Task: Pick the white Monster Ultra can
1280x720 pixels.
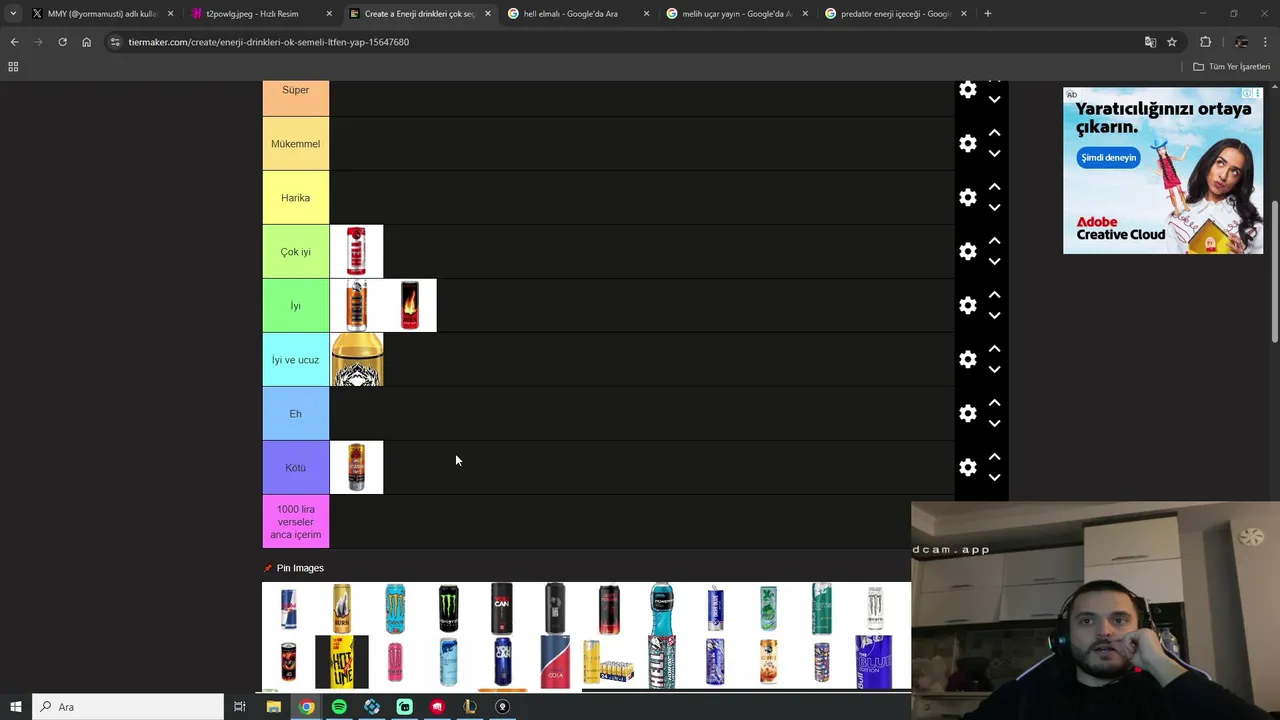Action: coord(874,609)
